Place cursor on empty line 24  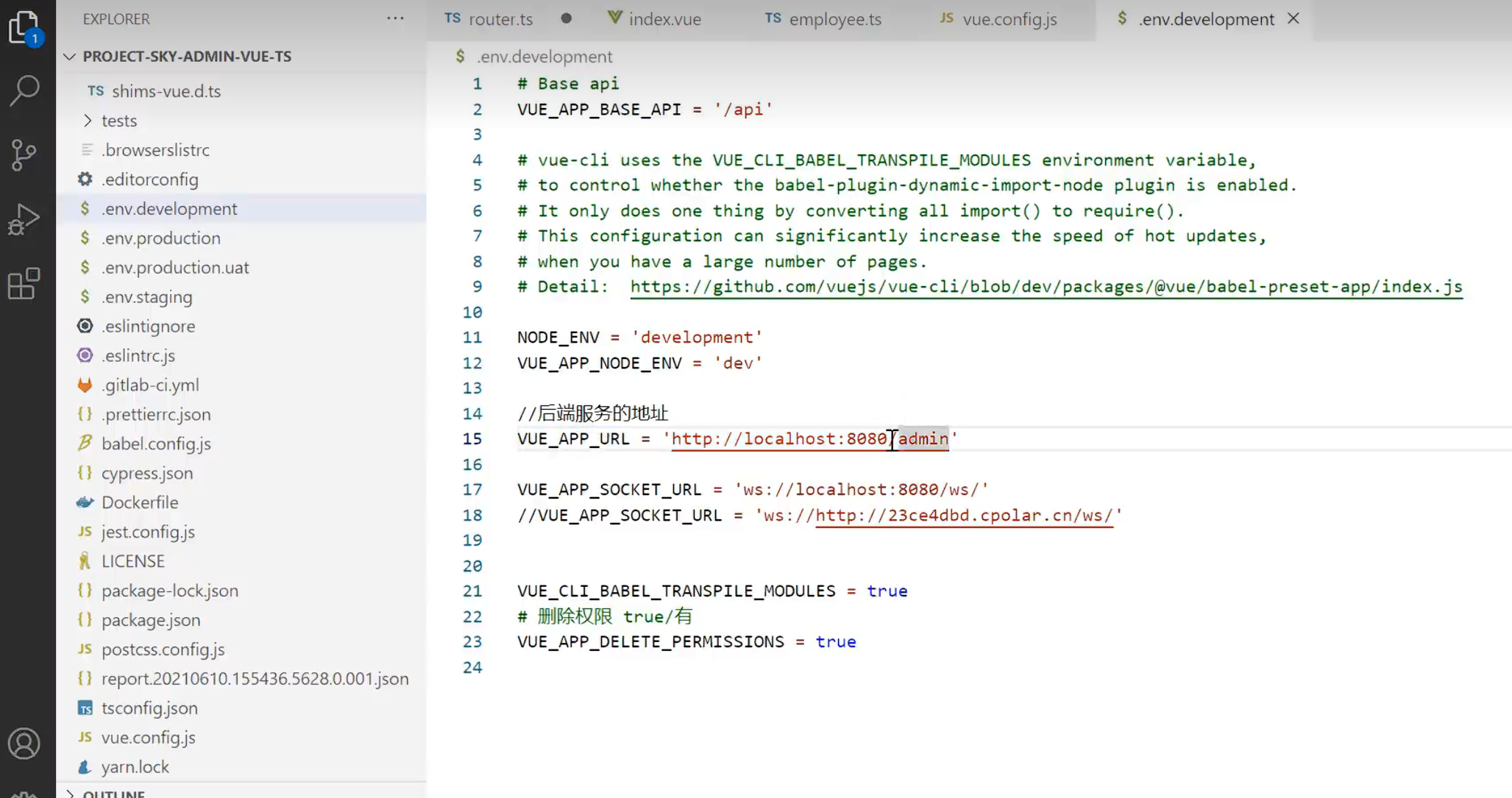tap(662, 667)
